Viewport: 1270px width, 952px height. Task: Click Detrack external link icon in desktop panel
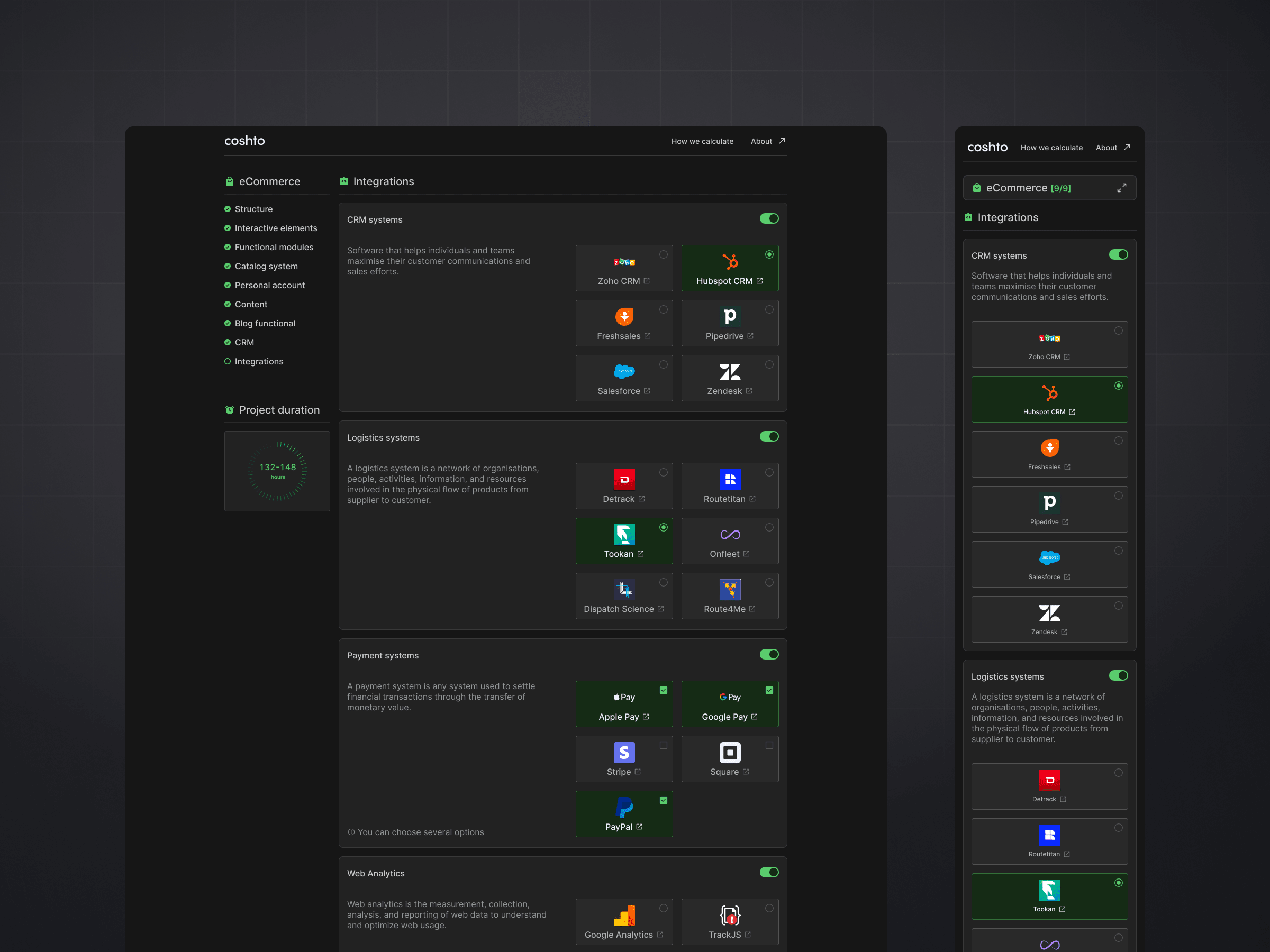642,499
